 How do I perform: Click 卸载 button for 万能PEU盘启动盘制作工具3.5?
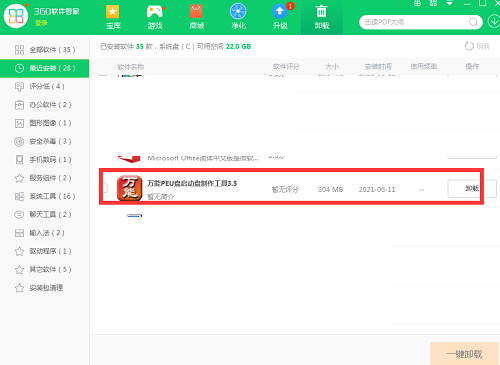(x=472, y=189)
